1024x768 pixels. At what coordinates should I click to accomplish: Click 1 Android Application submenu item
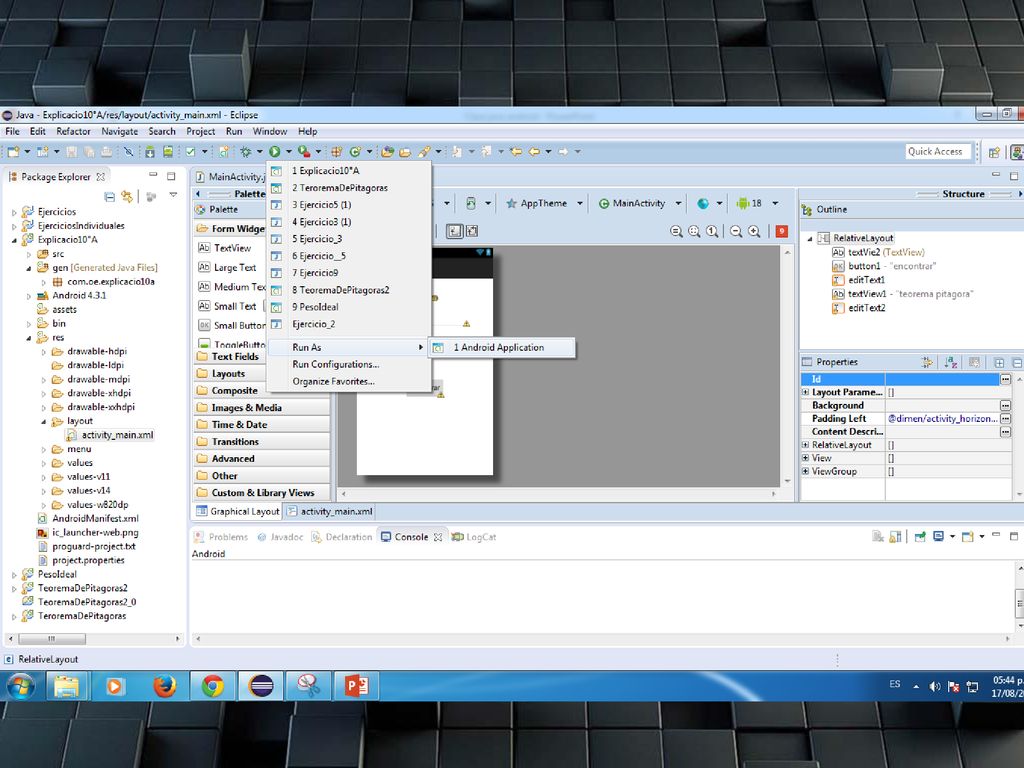coord(502,347)
